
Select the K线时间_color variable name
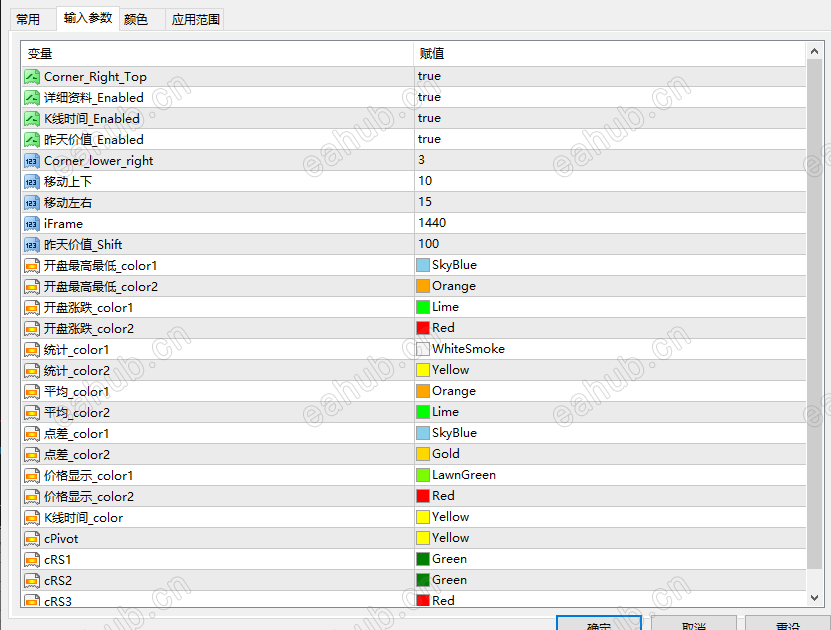click(83, 518)
